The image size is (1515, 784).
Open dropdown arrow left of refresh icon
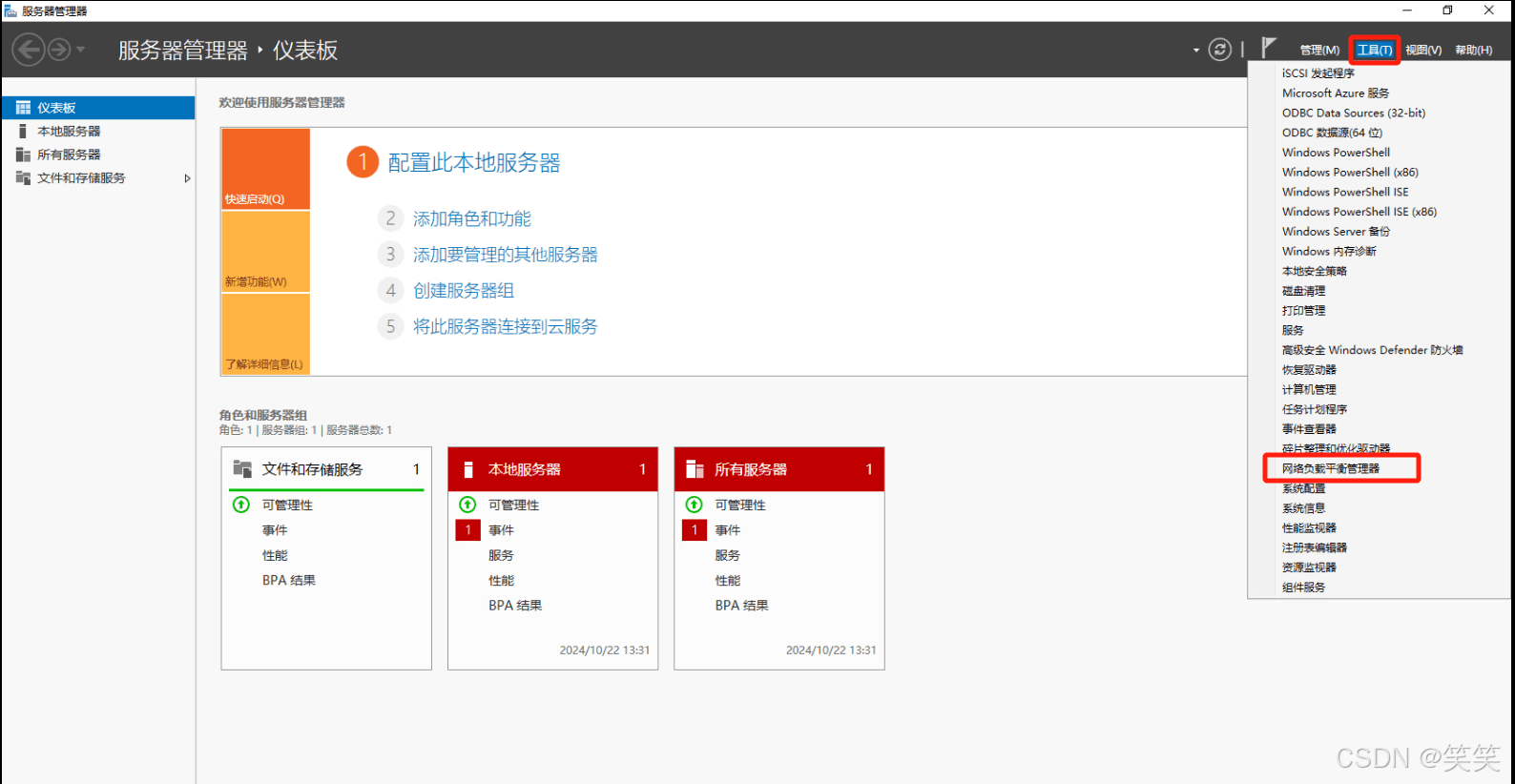pyautogui.click(x=1196, y=51)
